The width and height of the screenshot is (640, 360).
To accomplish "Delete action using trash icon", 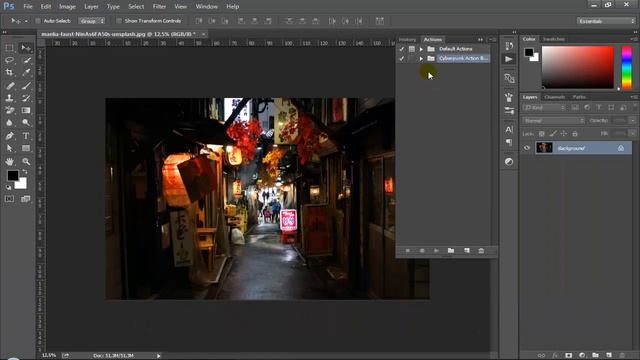I will [481, 251].
